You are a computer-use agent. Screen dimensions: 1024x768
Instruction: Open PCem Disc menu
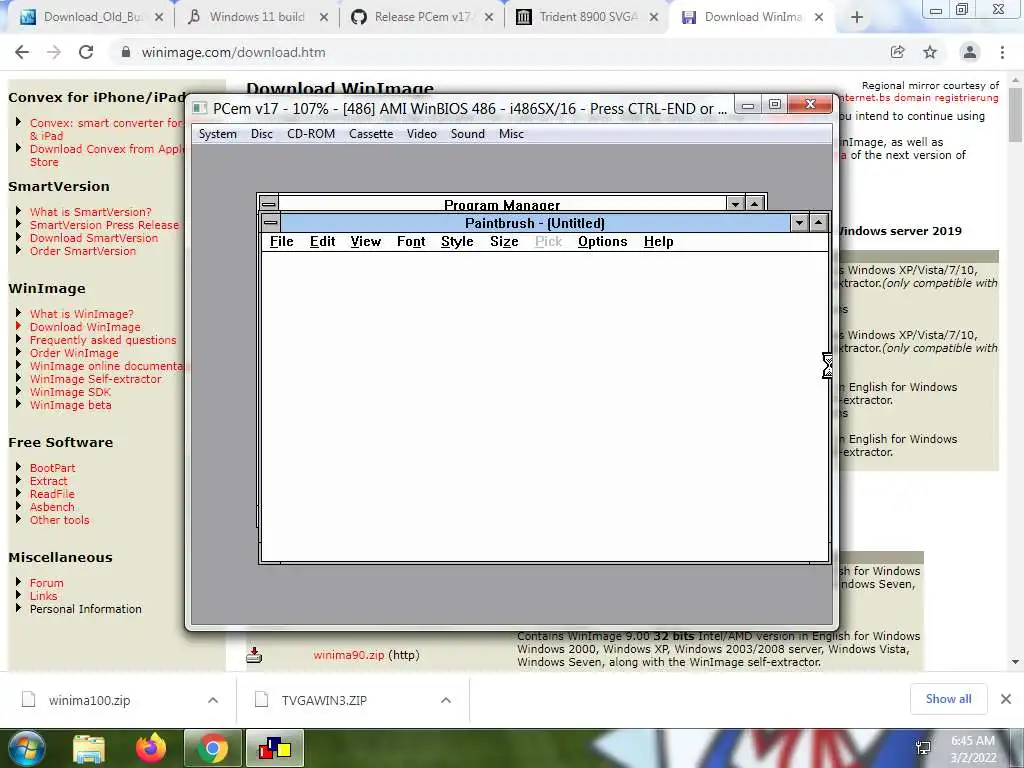[262, 134]
